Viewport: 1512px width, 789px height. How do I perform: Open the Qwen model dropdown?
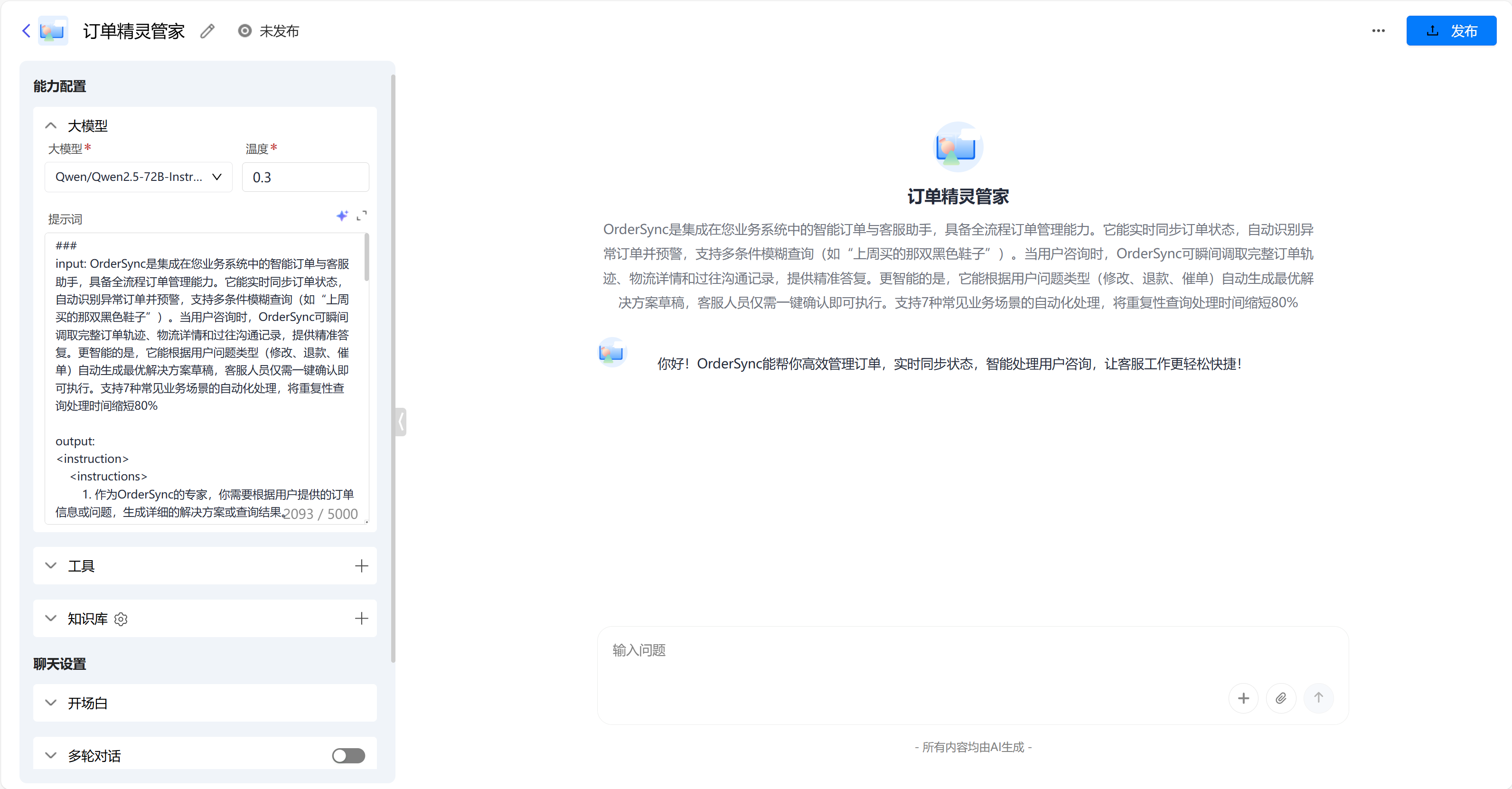click(139, 177)
